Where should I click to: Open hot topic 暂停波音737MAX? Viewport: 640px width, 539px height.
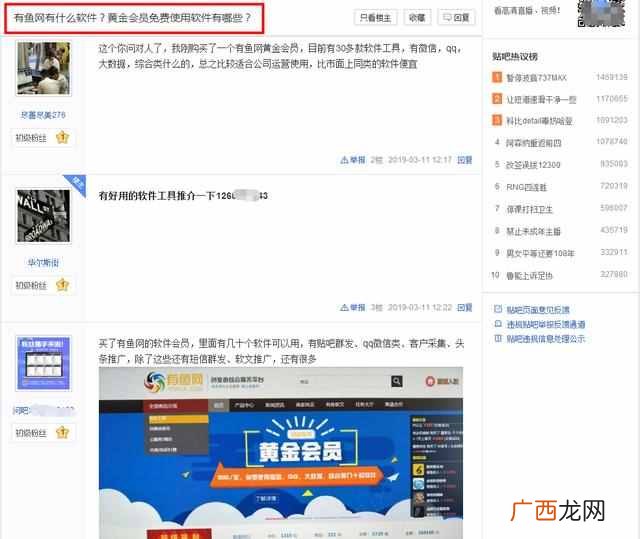click(x=536, y=78)
